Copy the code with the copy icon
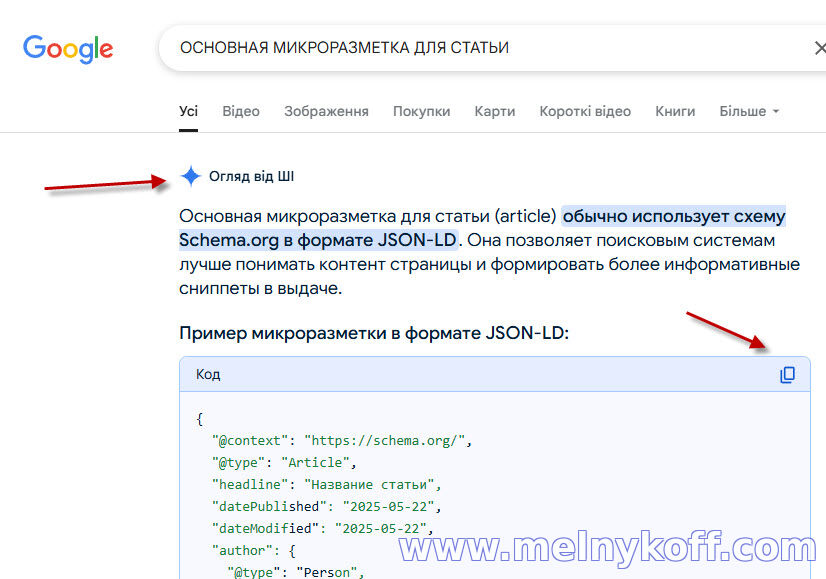Screen dimensions: 826x579 [x=788, y=375]
